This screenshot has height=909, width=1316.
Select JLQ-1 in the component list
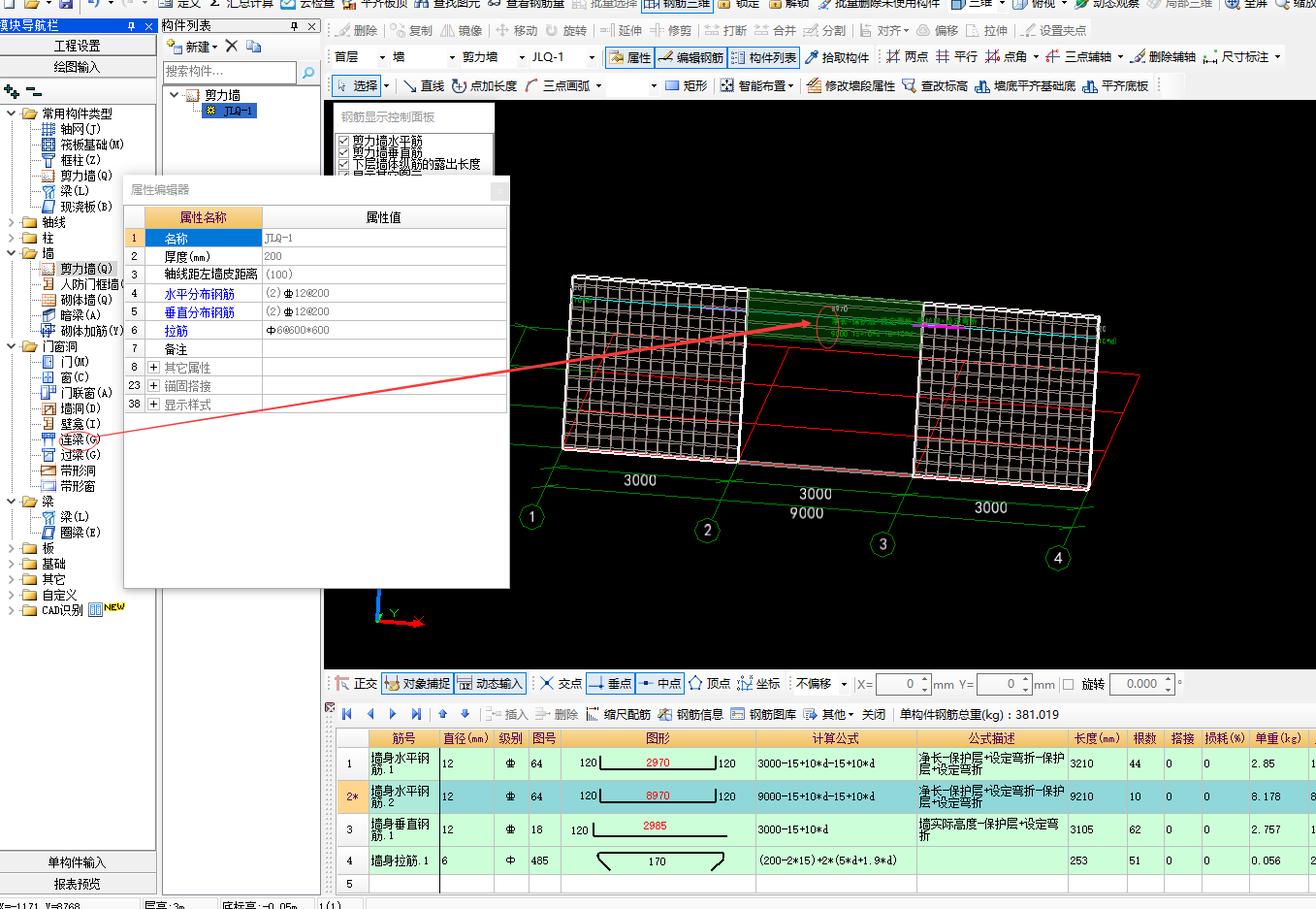(230, 111)
